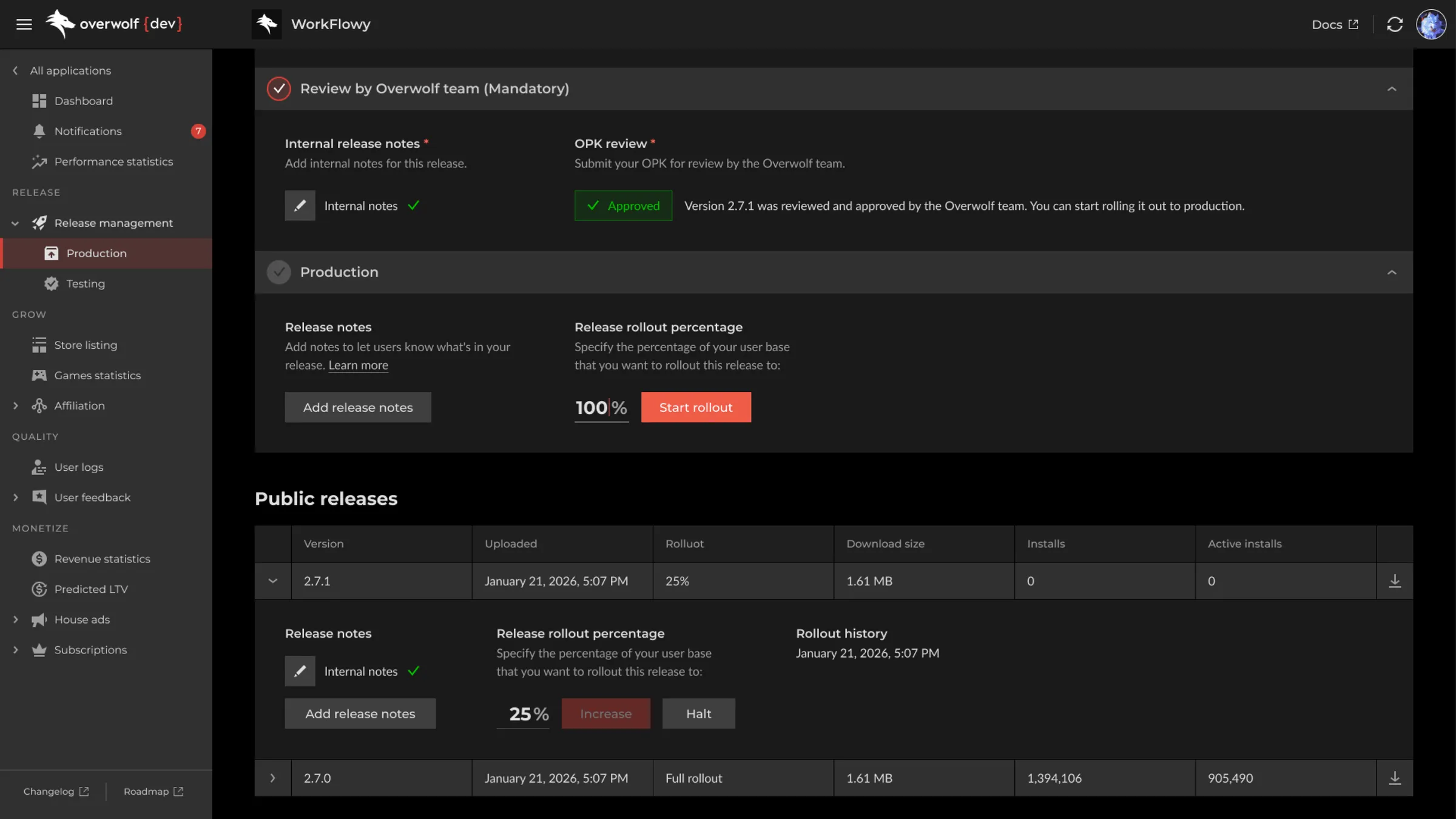Click the Learn more link
1456x819 pixels.
[x=358, y=365]
